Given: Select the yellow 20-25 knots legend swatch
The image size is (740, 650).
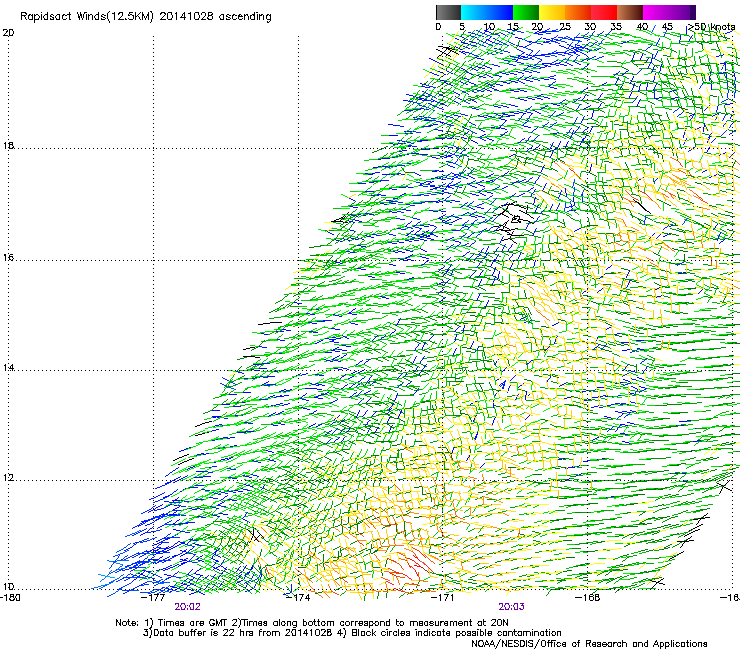Looking at the screenshot, I should coord(552,12).
